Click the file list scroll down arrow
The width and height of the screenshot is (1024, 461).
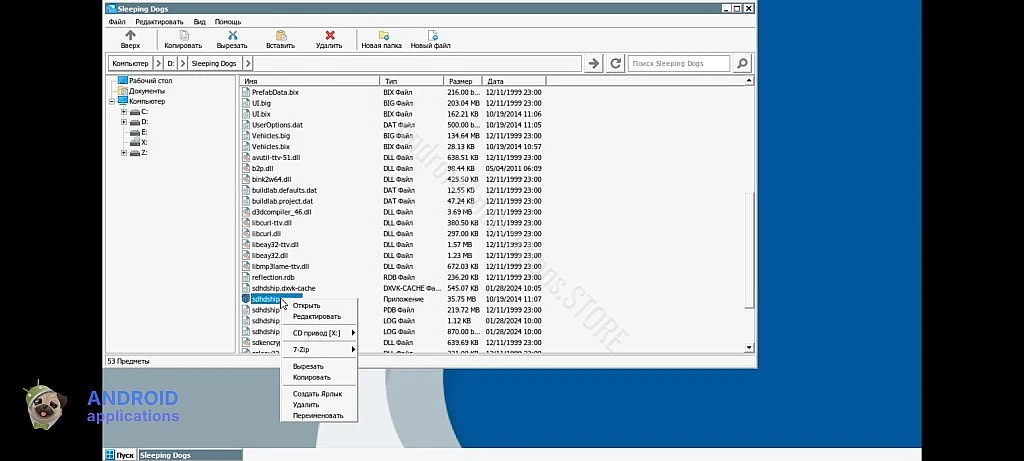[x=749, y=348]
